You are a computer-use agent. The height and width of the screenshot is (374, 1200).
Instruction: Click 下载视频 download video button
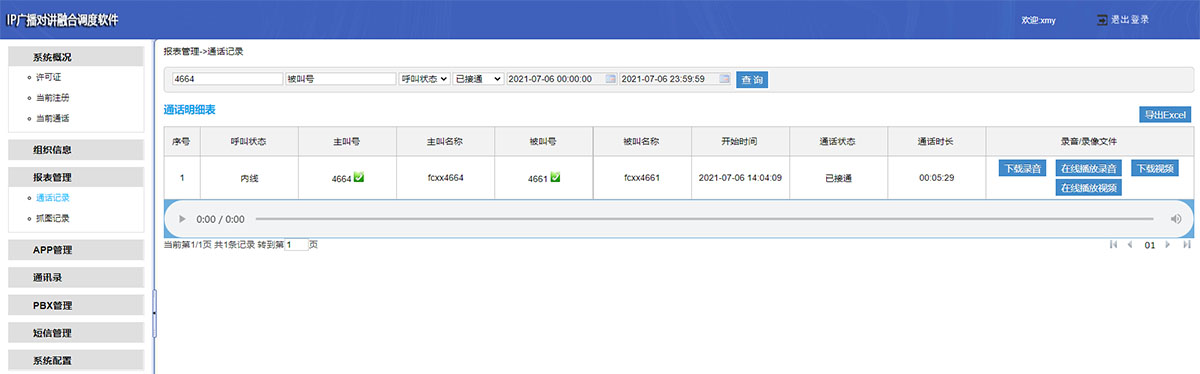coord(1154,168)
